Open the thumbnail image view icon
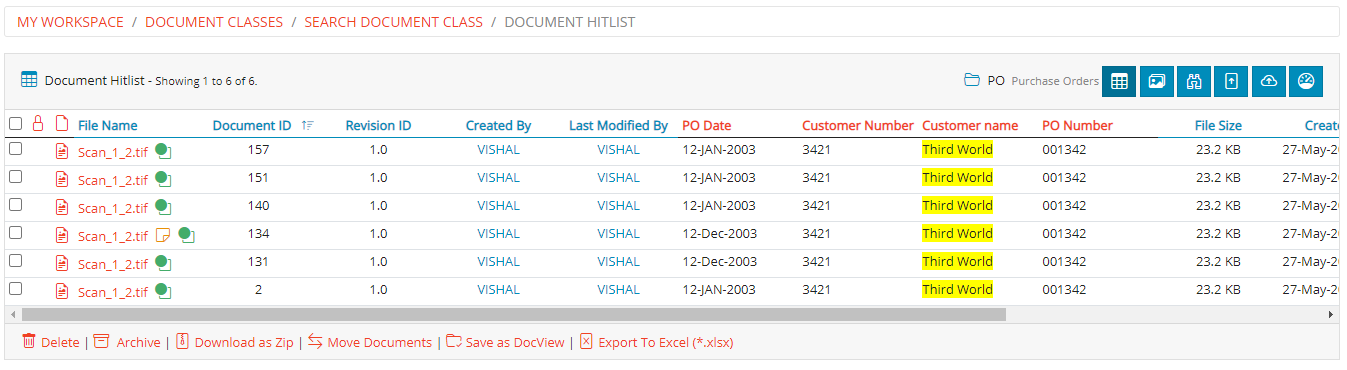This screenshot has width=1347, height=370. (x=1156, y=81)
